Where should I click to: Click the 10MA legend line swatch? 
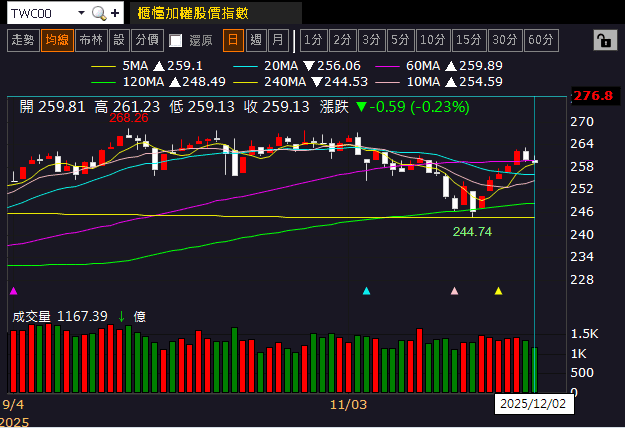(x=387, y=82)
